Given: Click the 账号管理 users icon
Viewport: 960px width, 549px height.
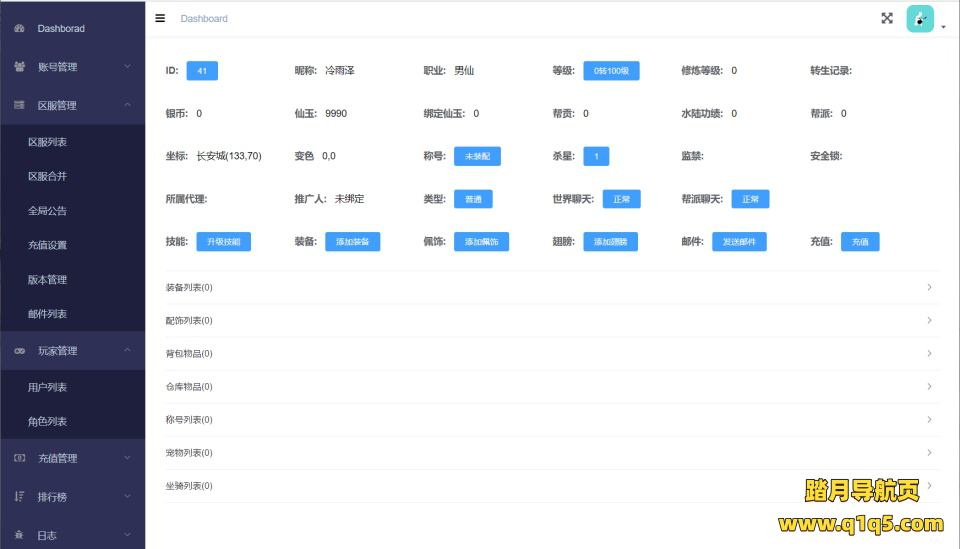Looking at the screenshot, I should 20,67.
